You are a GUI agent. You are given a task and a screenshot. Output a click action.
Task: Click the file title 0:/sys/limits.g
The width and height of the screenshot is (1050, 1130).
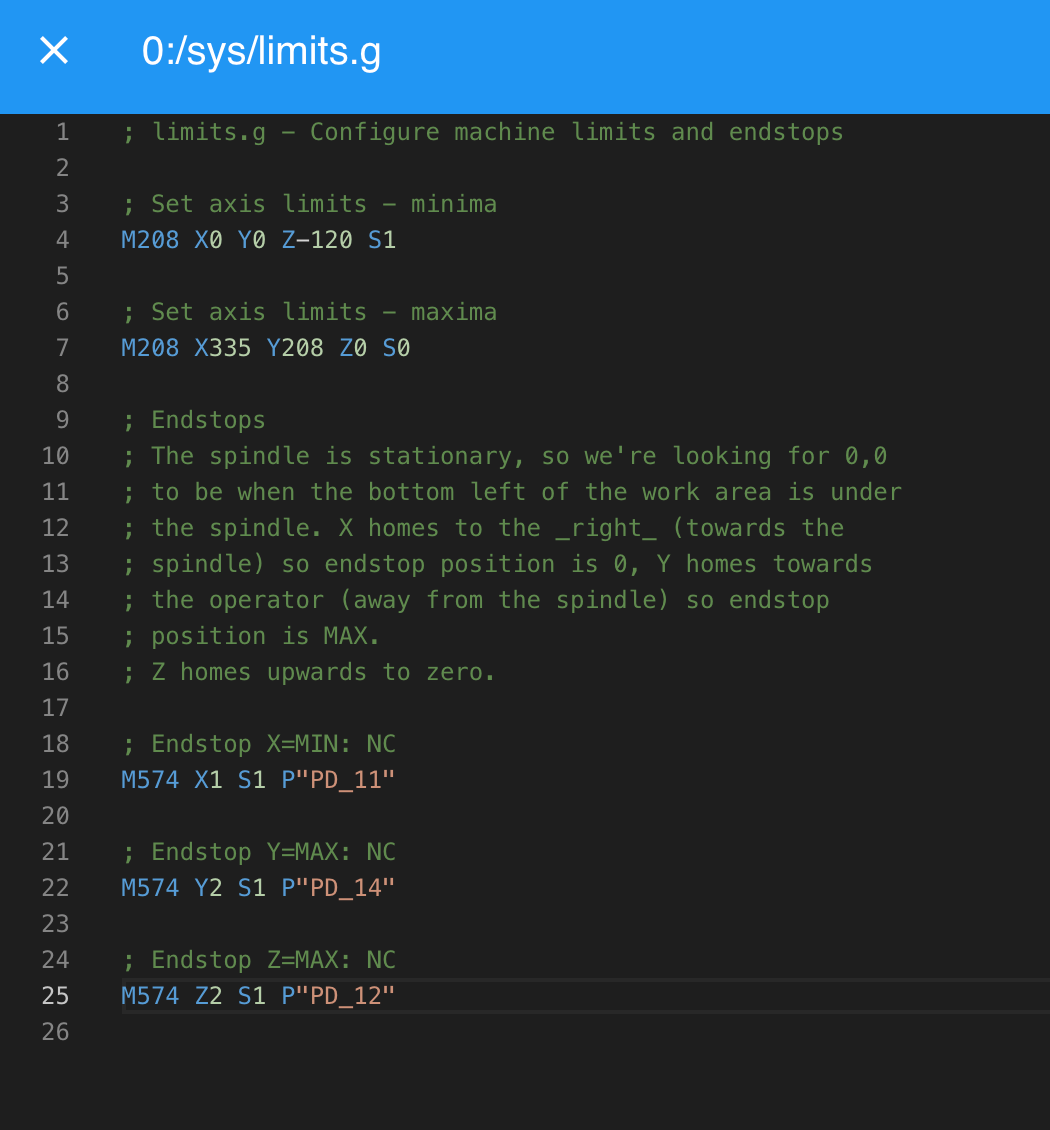point(262,52)
